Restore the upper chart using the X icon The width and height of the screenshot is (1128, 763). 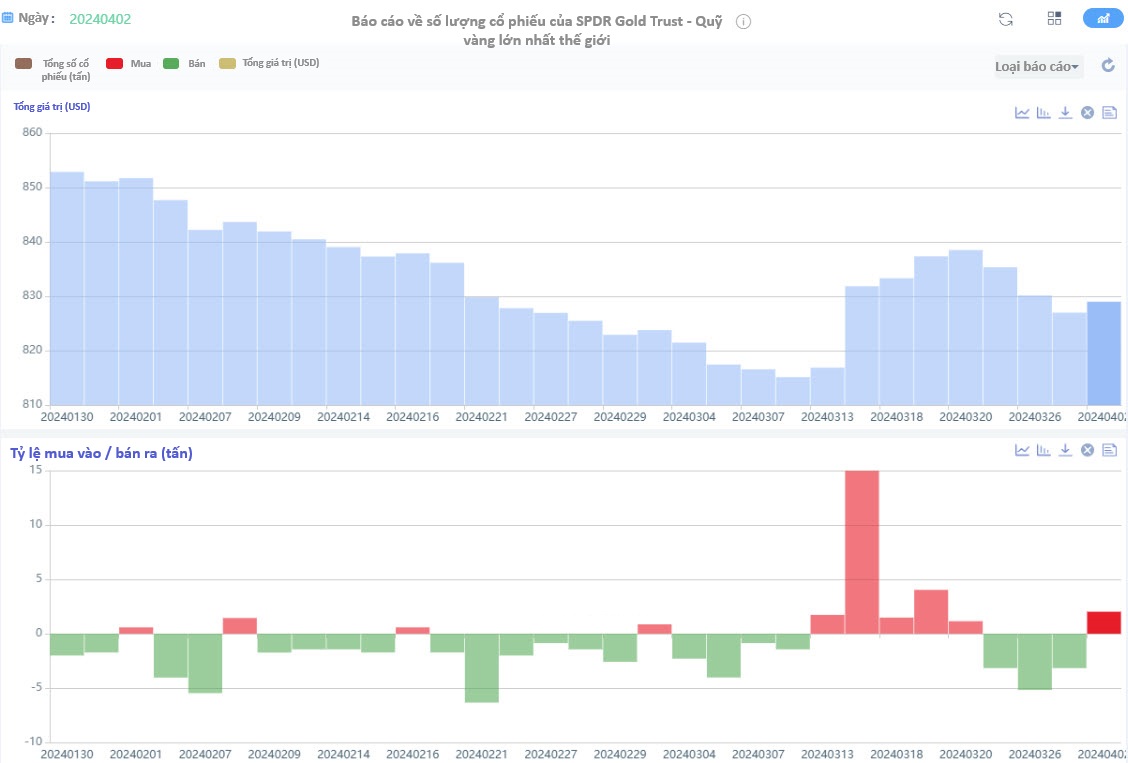click(x=1088, y=112)
